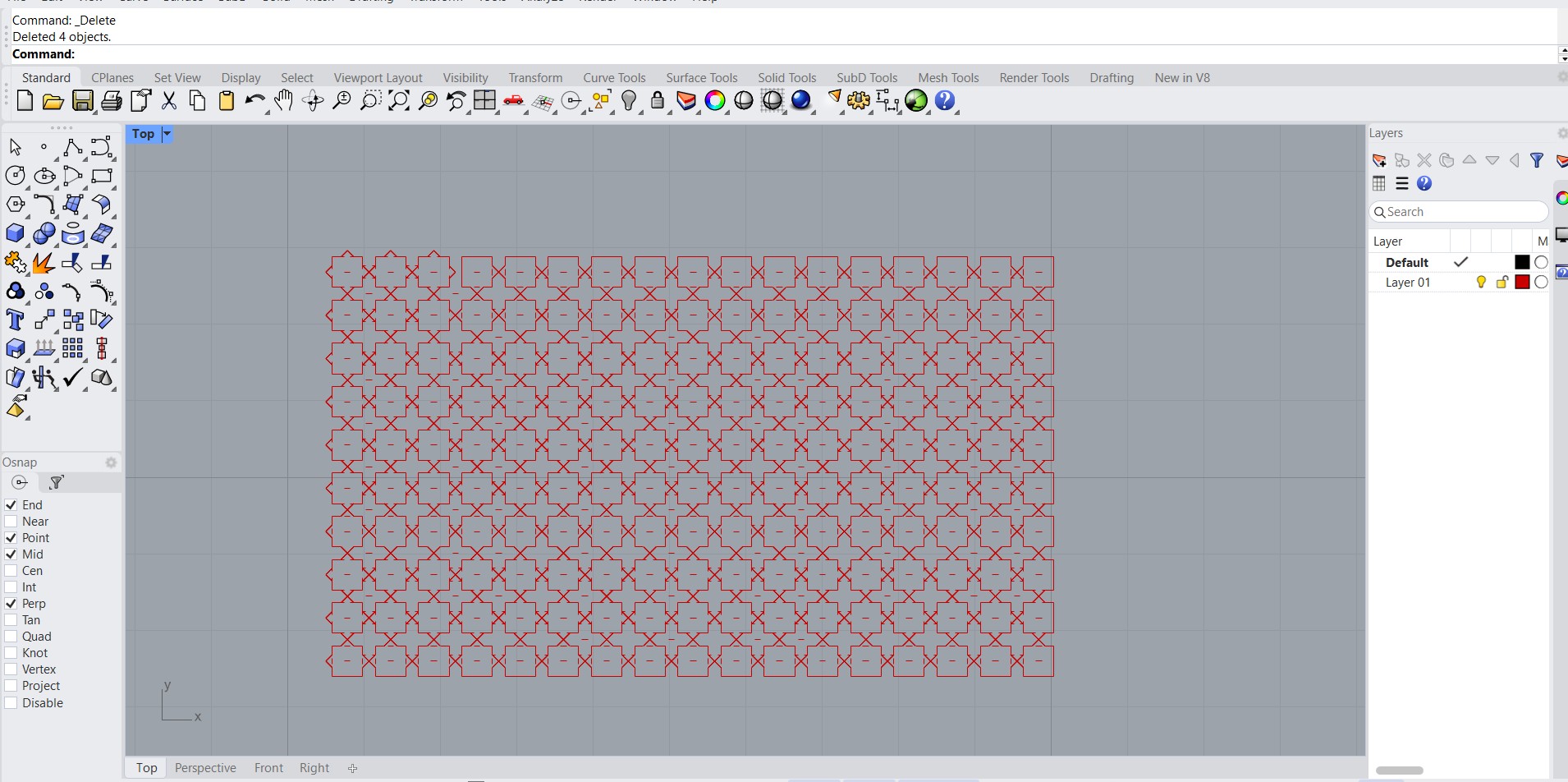1568x782 pixels.
Task: Click the Undo arrow icon
Action: [254, 101]
